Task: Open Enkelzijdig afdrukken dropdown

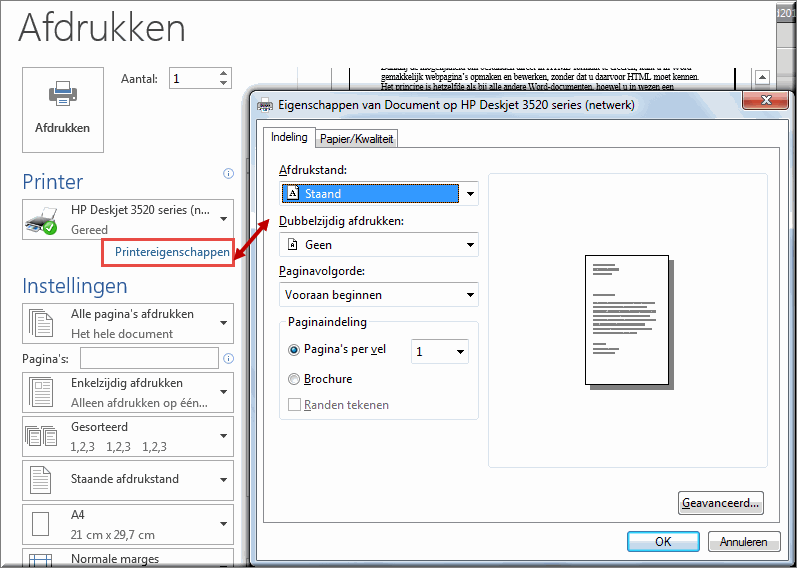Action: click(x=128, y=393)
